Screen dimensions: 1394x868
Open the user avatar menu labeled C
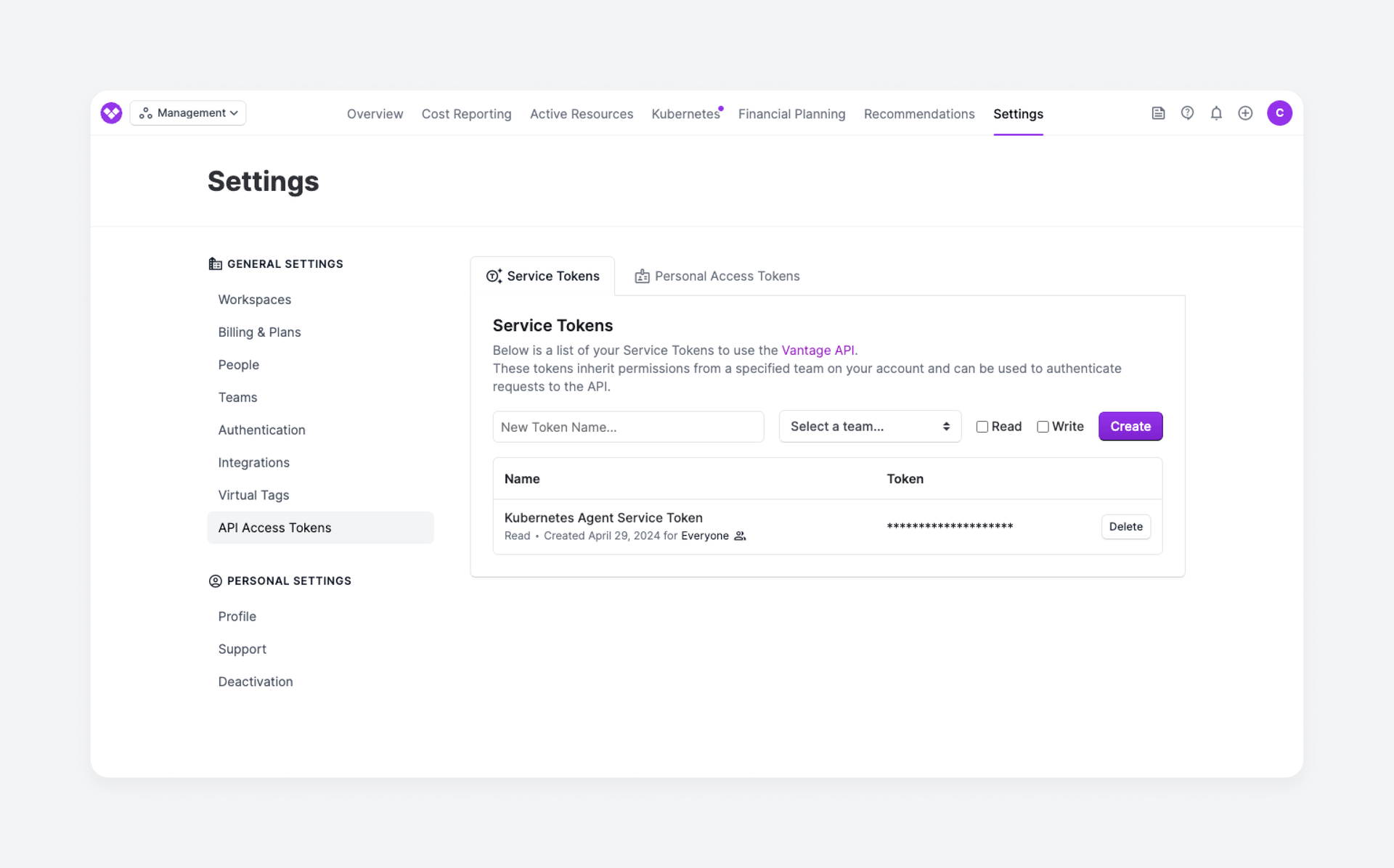[1279, 113]
